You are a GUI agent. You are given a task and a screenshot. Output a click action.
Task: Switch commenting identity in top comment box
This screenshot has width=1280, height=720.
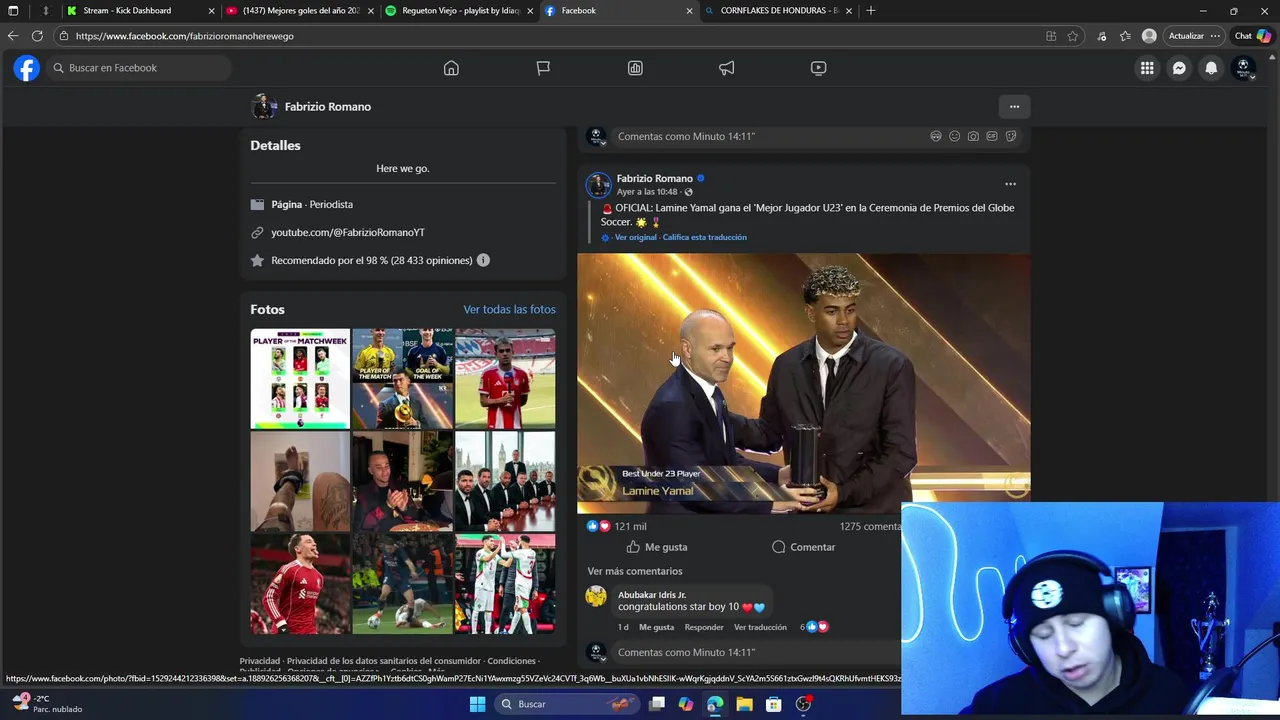point(597,136)
